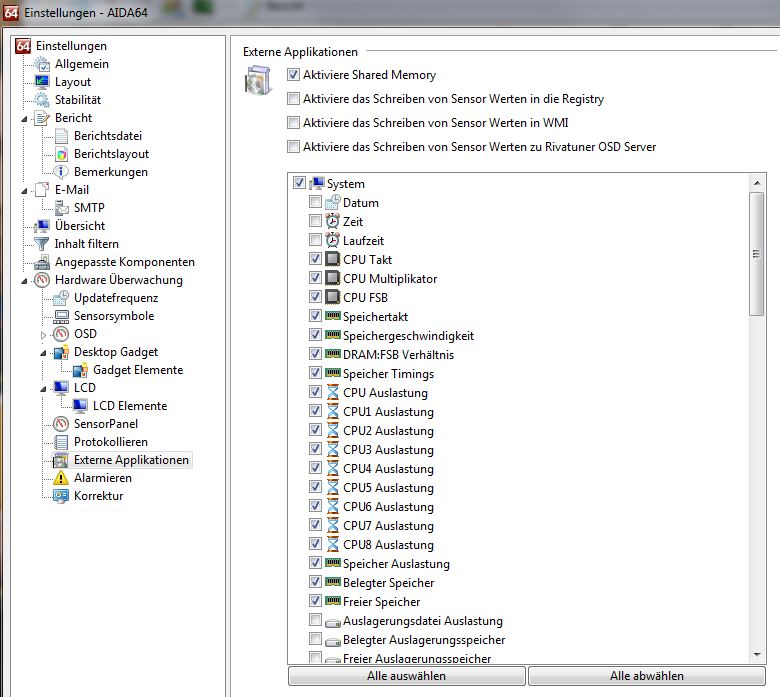Screen dimensions: 780x697
Task: Expand the OSD tree node
Action: [43, 335]
